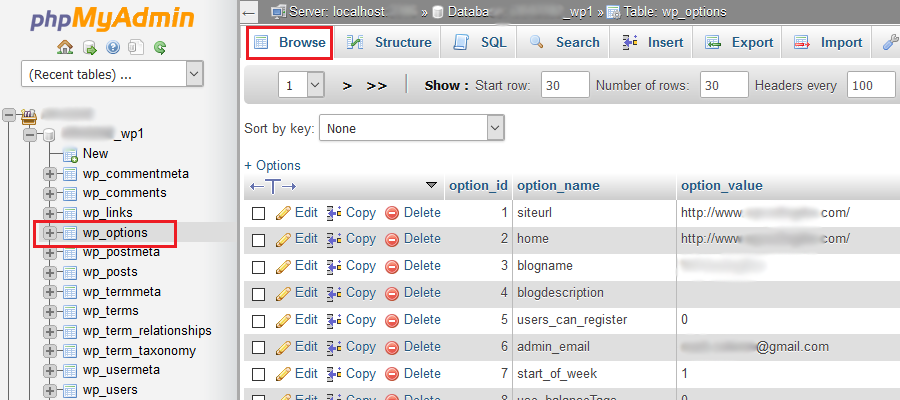Expand the wp_comments table node
The image size is (900, 400).
[x=50, y=193]
